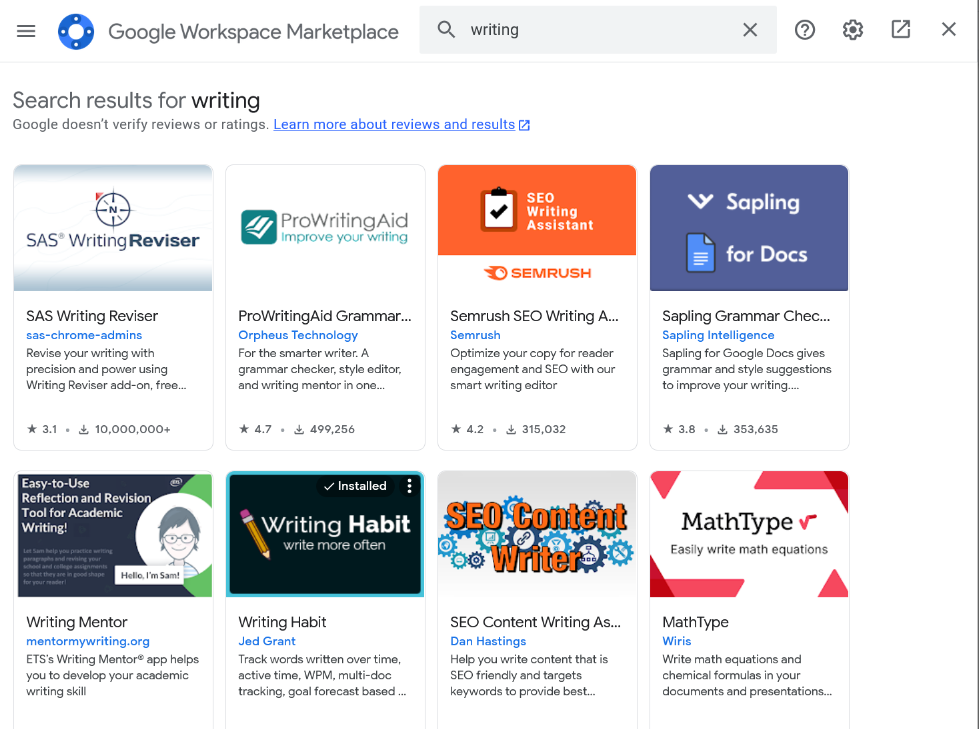The image size is (979, 729).
Task: Select the 'Sapling Grammar Chec...' title
Action: [746, 316]
